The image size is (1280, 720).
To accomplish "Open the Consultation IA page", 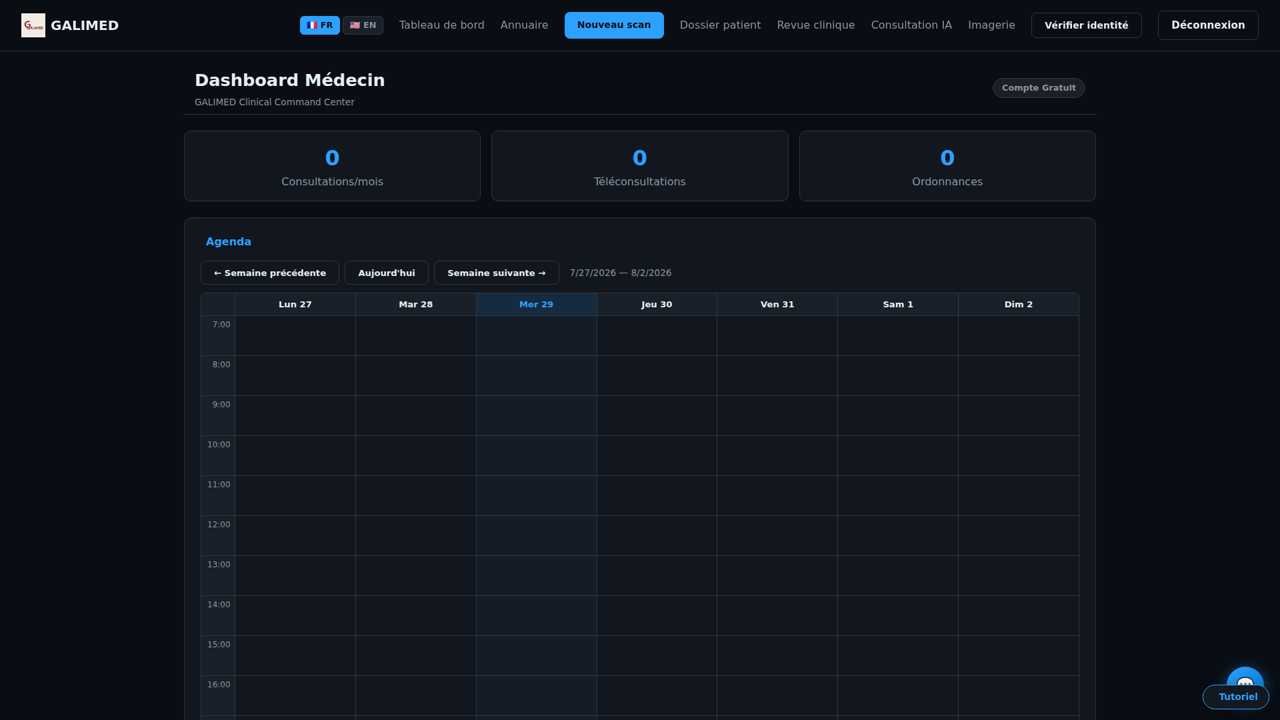I will pos(911,25).
